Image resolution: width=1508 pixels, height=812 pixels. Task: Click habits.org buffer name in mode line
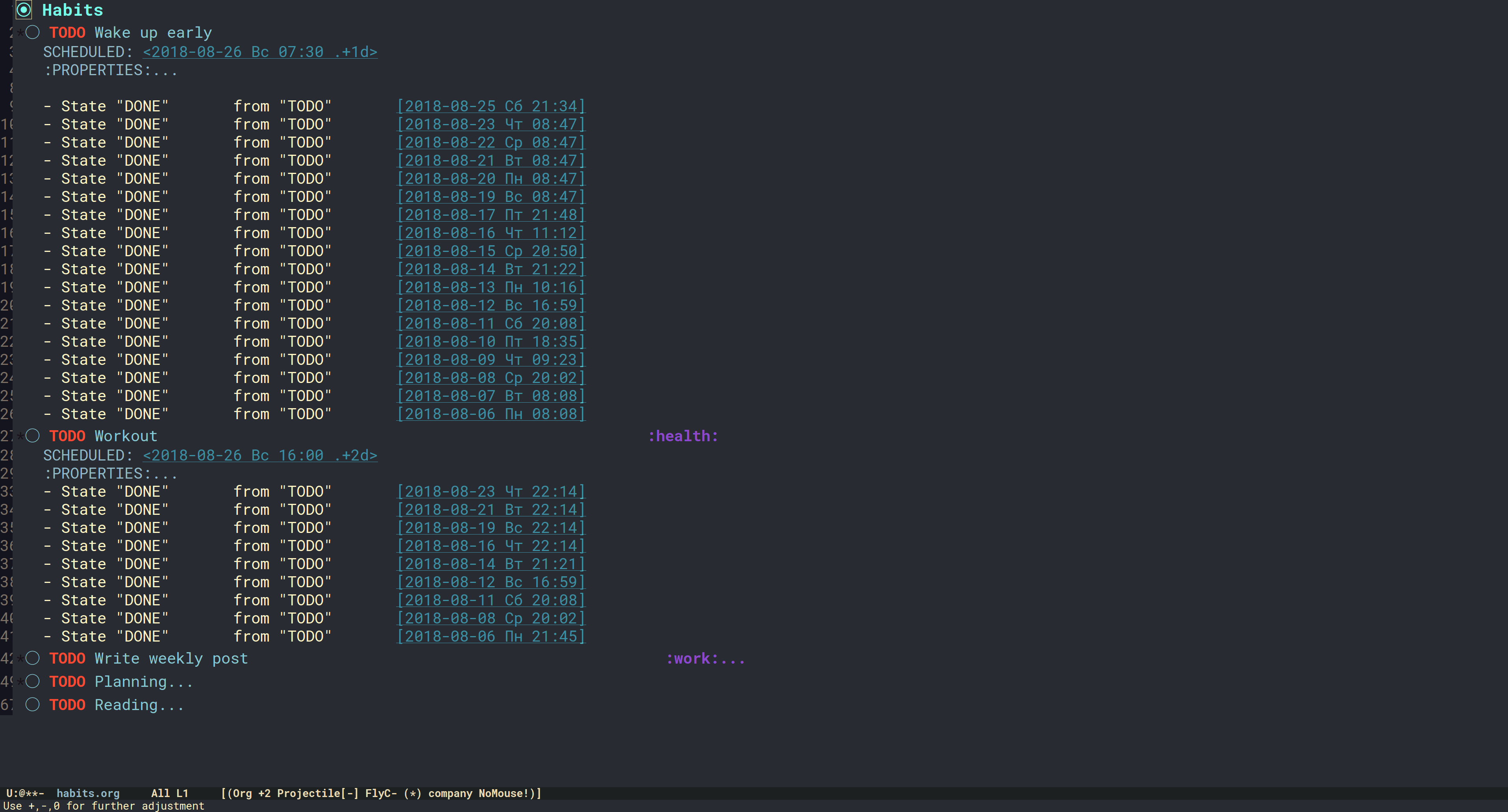[88, 793]
